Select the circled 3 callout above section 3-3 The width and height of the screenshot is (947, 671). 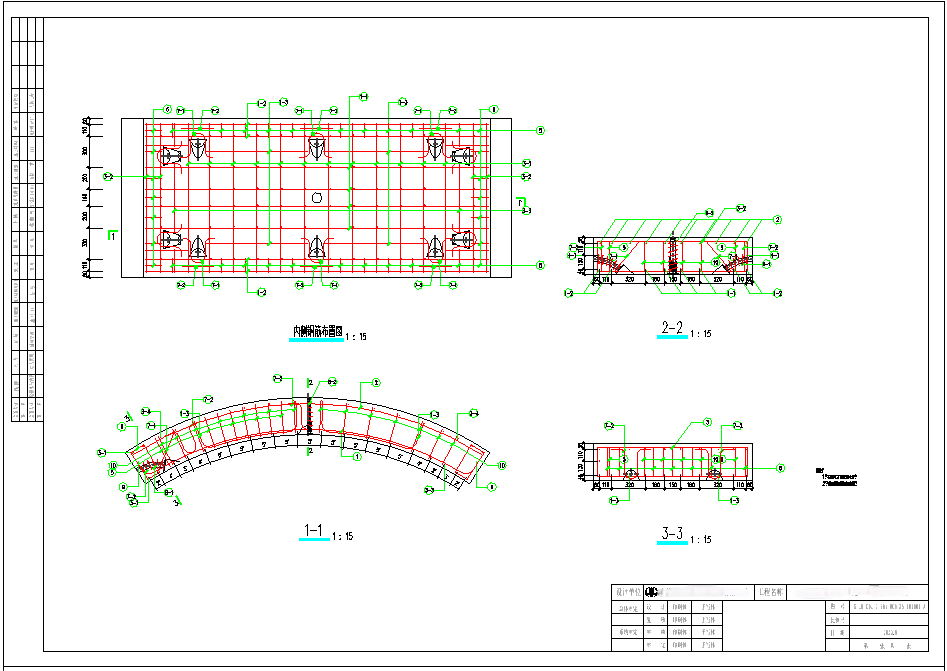pos(707,422)
